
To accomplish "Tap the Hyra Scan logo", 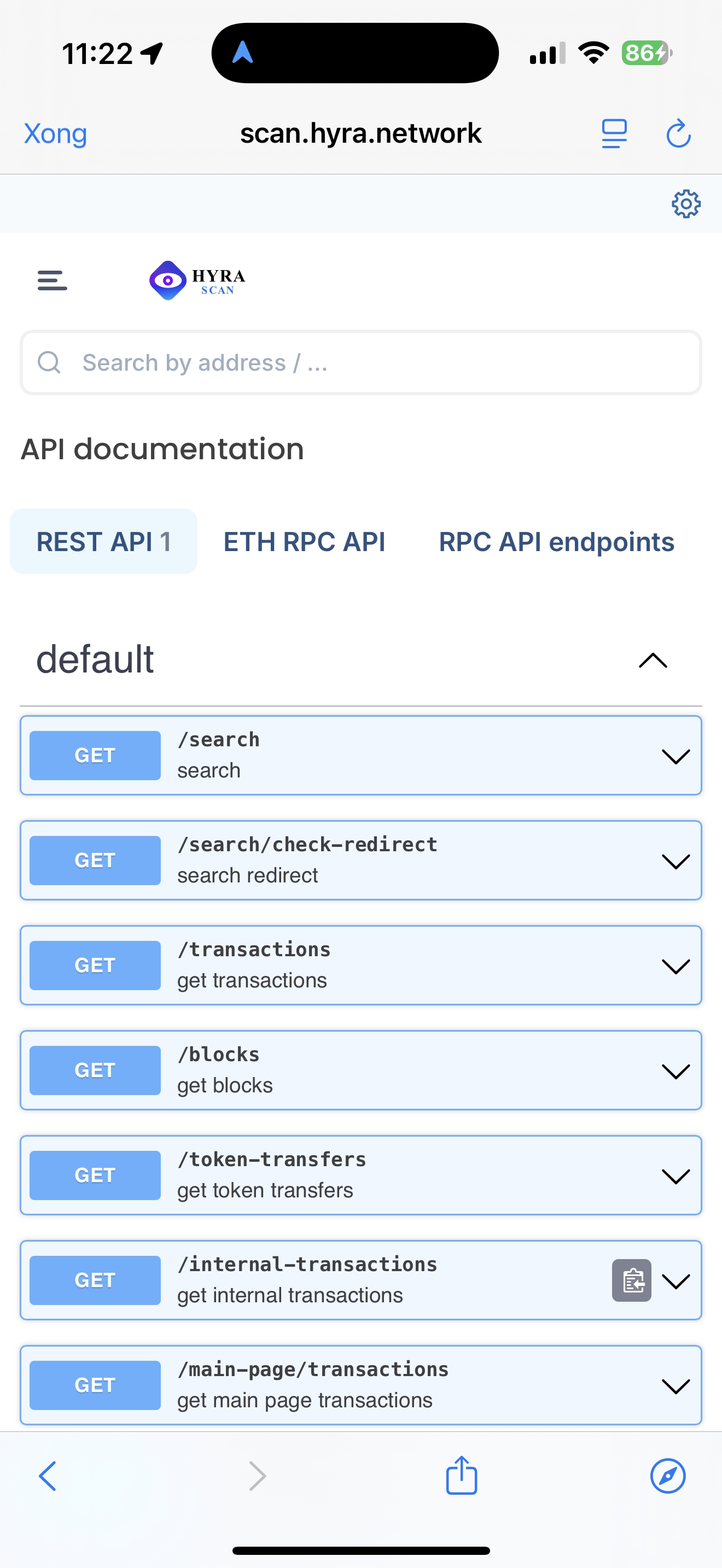I will click(x=197, y=280).
